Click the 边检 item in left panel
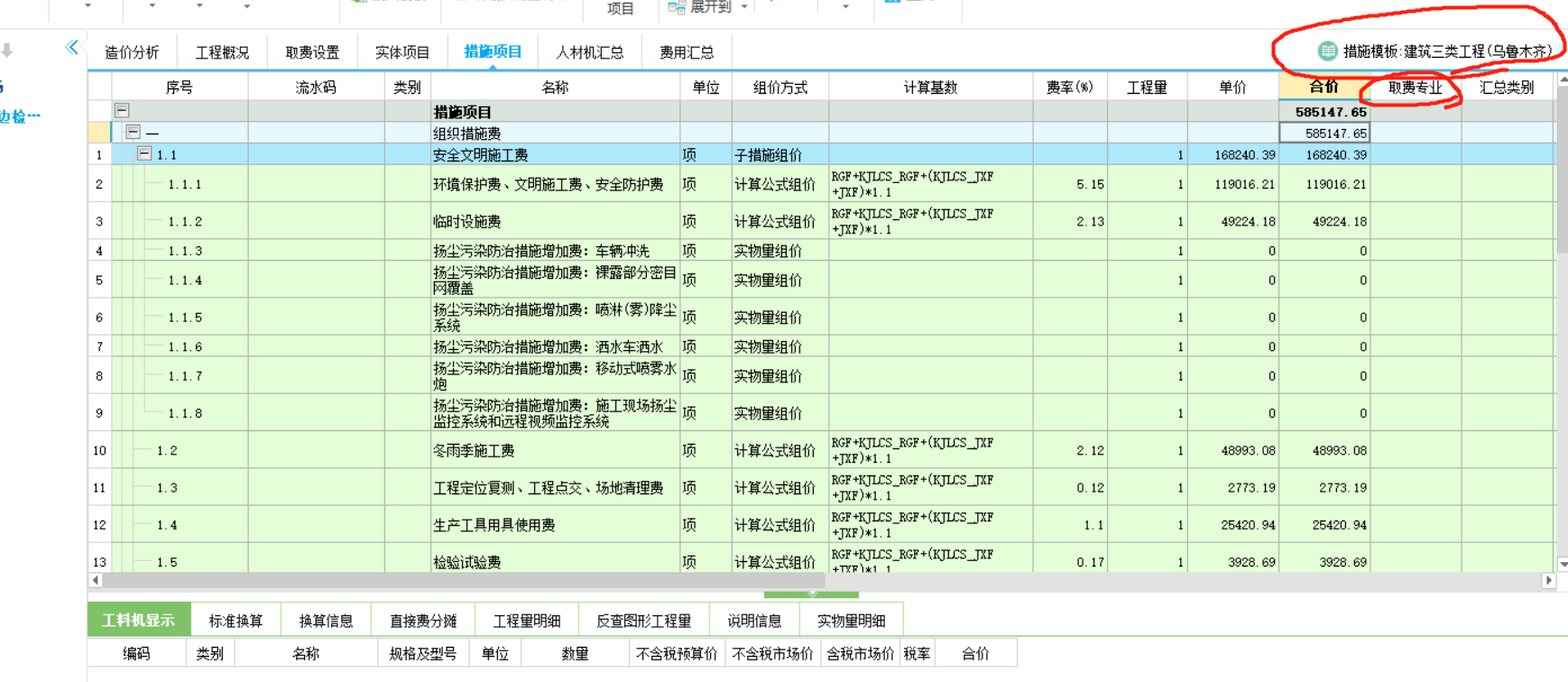This screenshot has width=1568, height=682. click(19, 116)
